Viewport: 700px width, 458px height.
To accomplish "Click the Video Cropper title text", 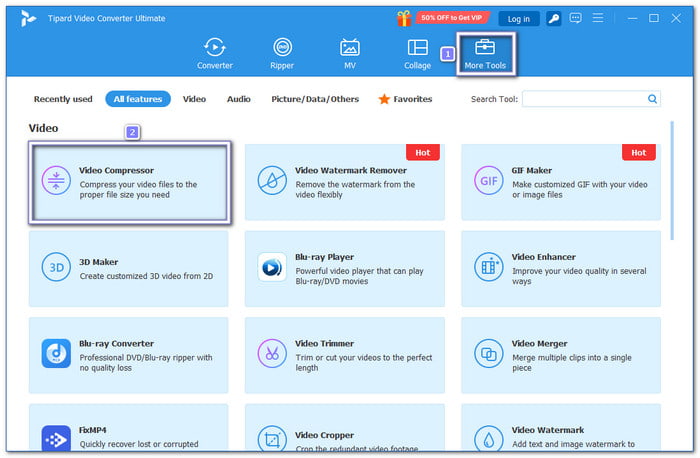I will click(x=325, y=435).
